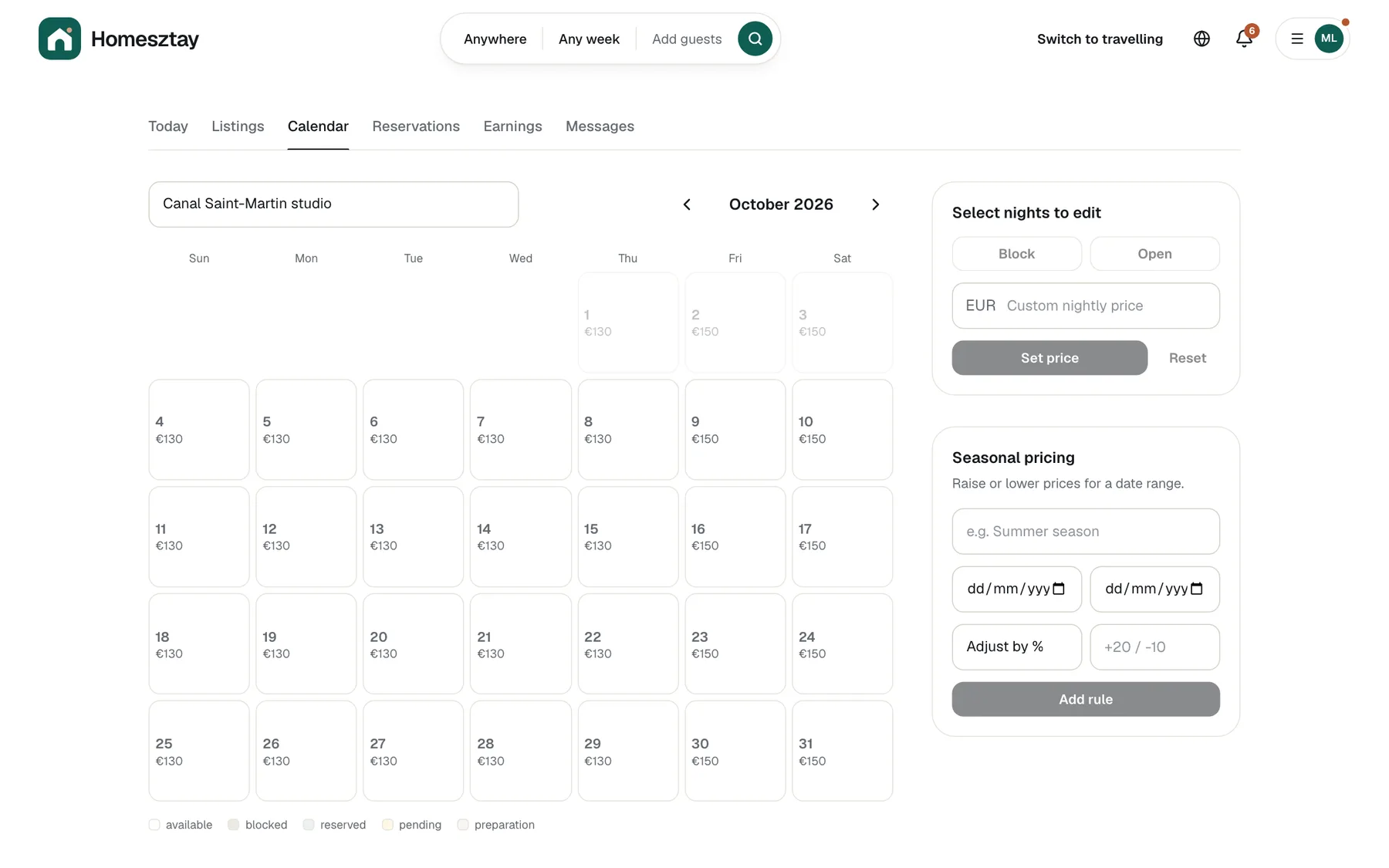
Task: Open the Listings tab
Action: point(238,127)
